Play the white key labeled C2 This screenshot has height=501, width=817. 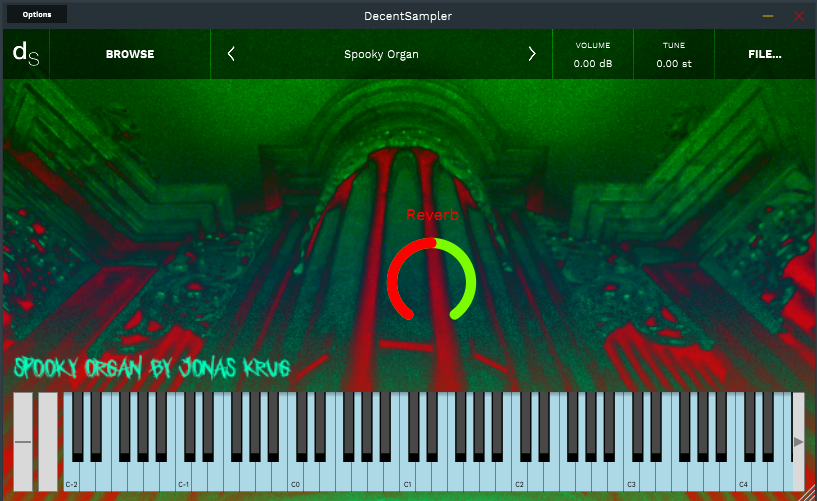[x=519, y=477]
